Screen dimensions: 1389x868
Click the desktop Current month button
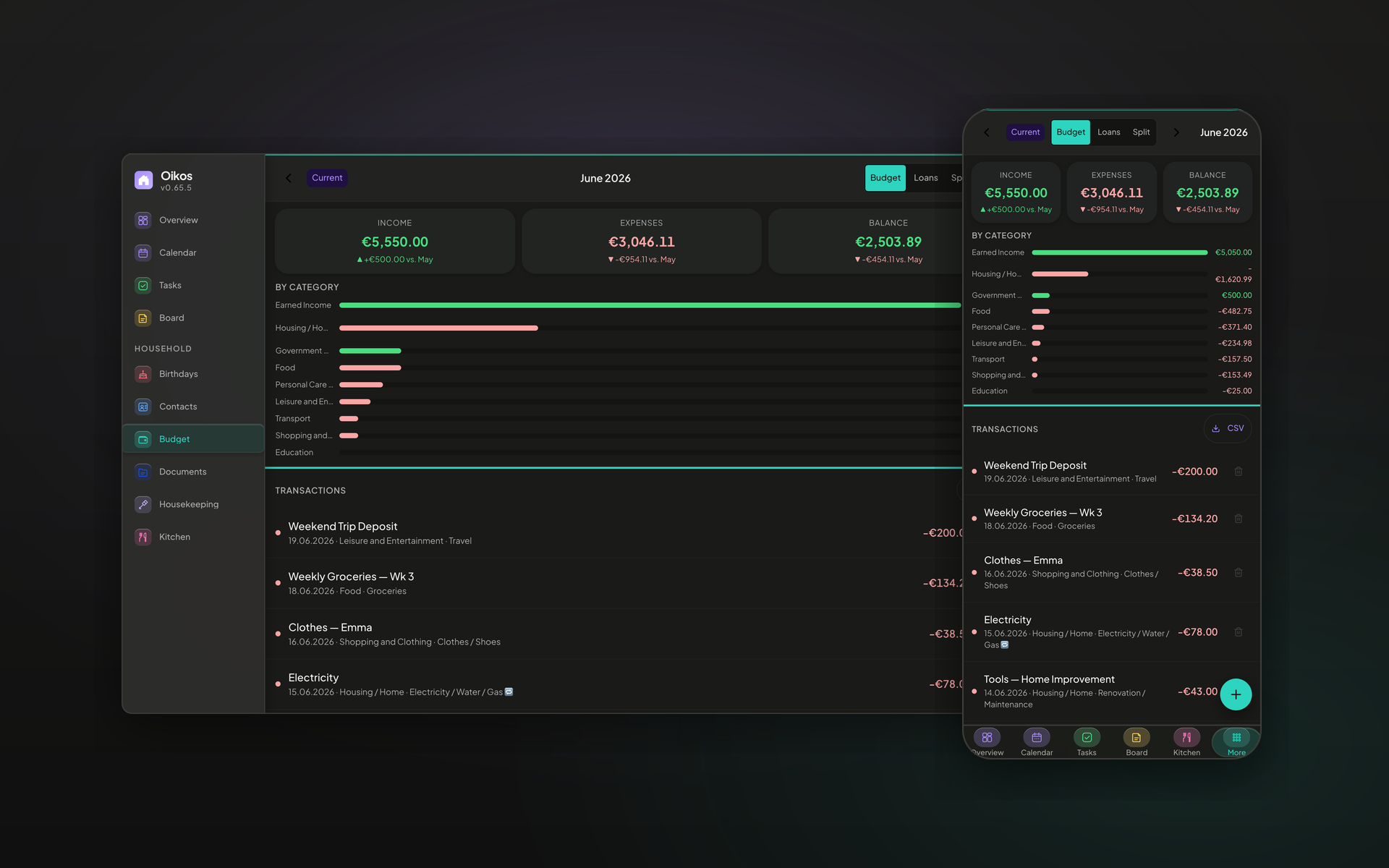click(x=327, y=178)
